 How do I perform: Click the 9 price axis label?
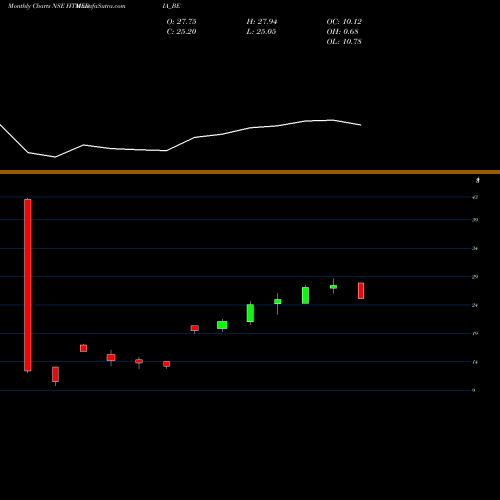click(474, 390)
